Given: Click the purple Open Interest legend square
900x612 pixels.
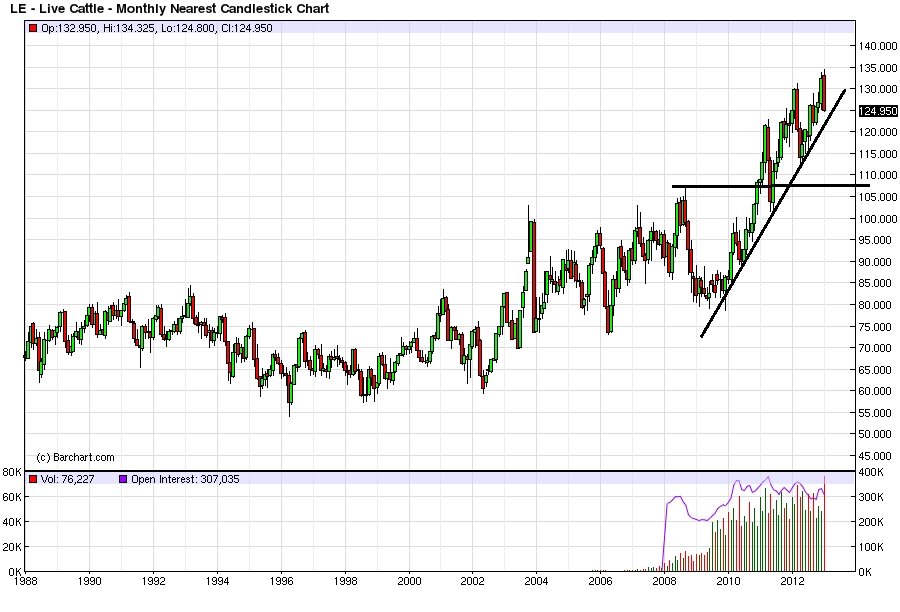Looking at the screenshot, I should tap(123, 479).
